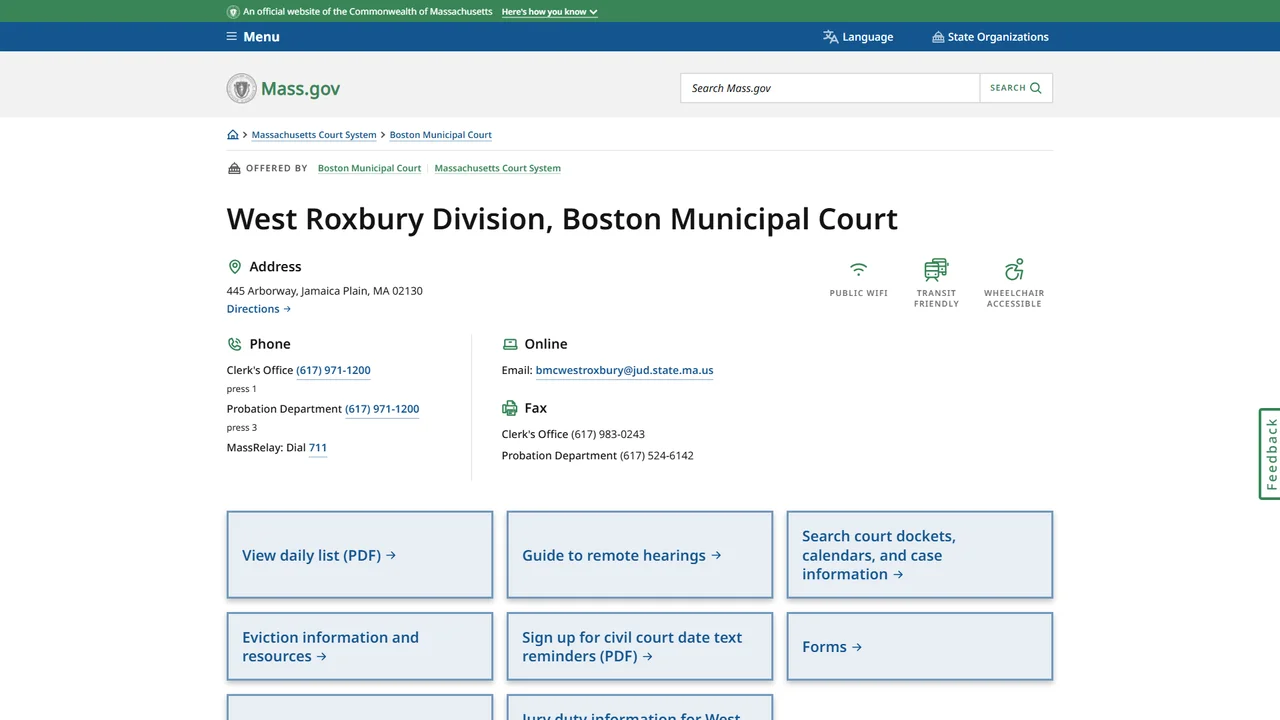1280x720 pixels.
Task: Click the Wheelchair Accessible icon
Action: pyautogui.click(x=1014, y=270)
